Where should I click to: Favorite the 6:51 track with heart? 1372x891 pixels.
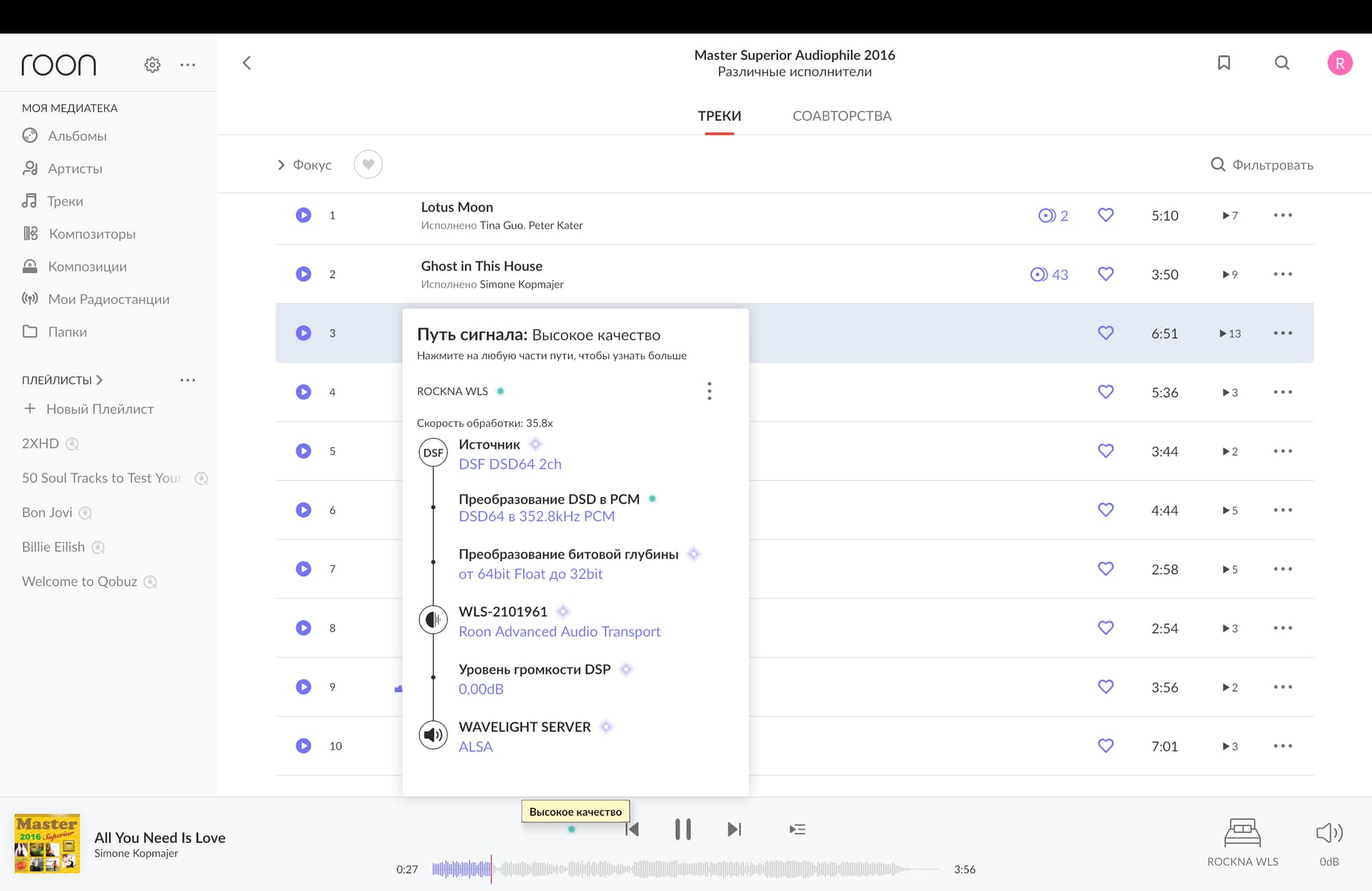[x=1105, y=333]
